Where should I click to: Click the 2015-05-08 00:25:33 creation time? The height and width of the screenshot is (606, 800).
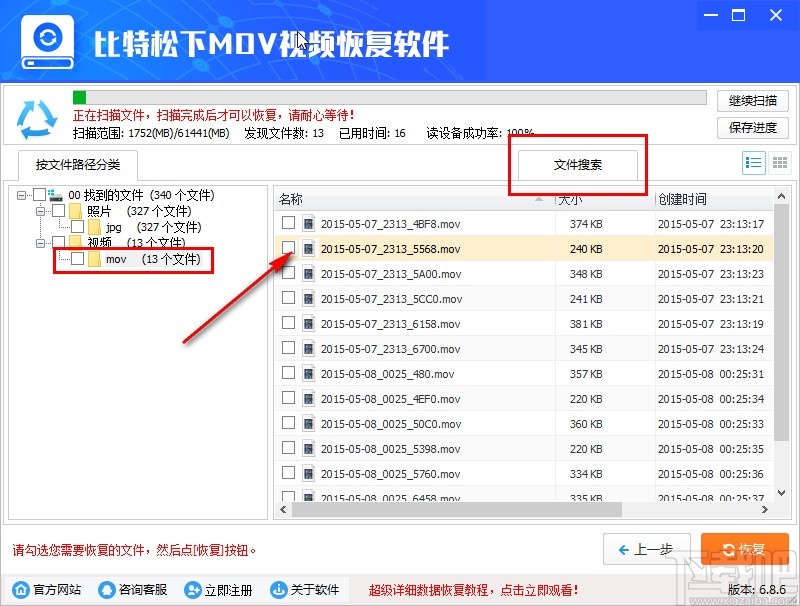tap(711, 424)
